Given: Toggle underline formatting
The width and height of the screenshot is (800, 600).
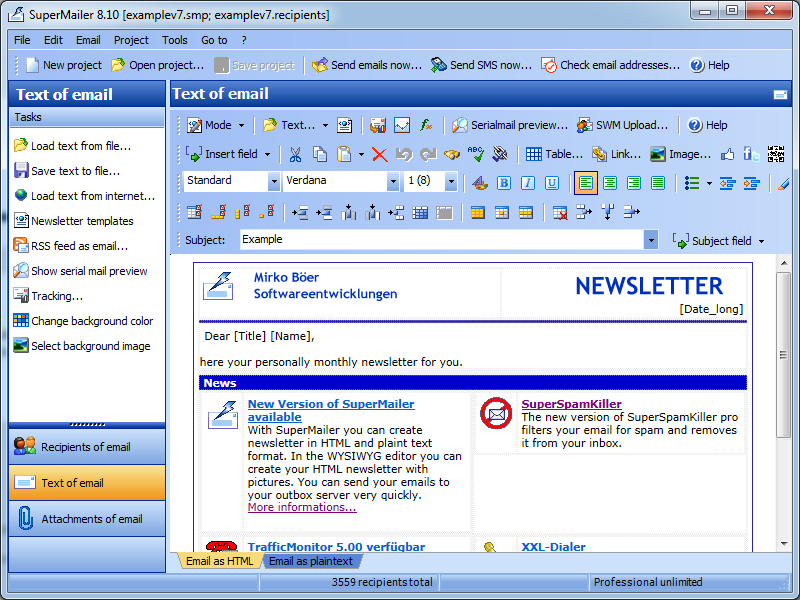Looking at the screenshot, I should [552, 183].
